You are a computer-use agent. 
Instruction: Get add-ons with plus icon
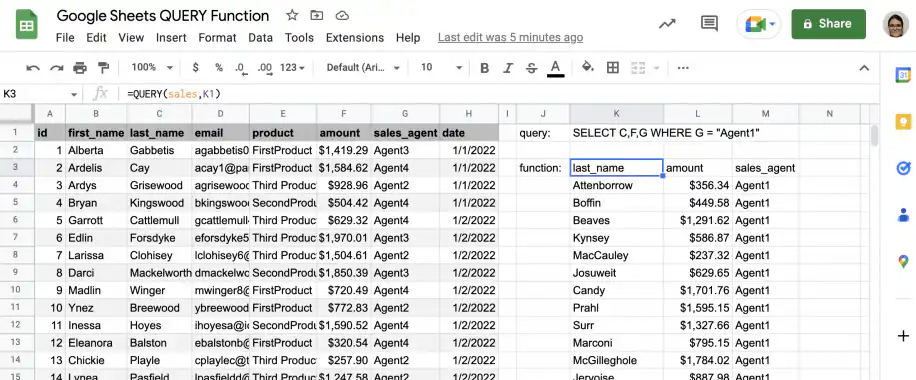pos(903,336)
